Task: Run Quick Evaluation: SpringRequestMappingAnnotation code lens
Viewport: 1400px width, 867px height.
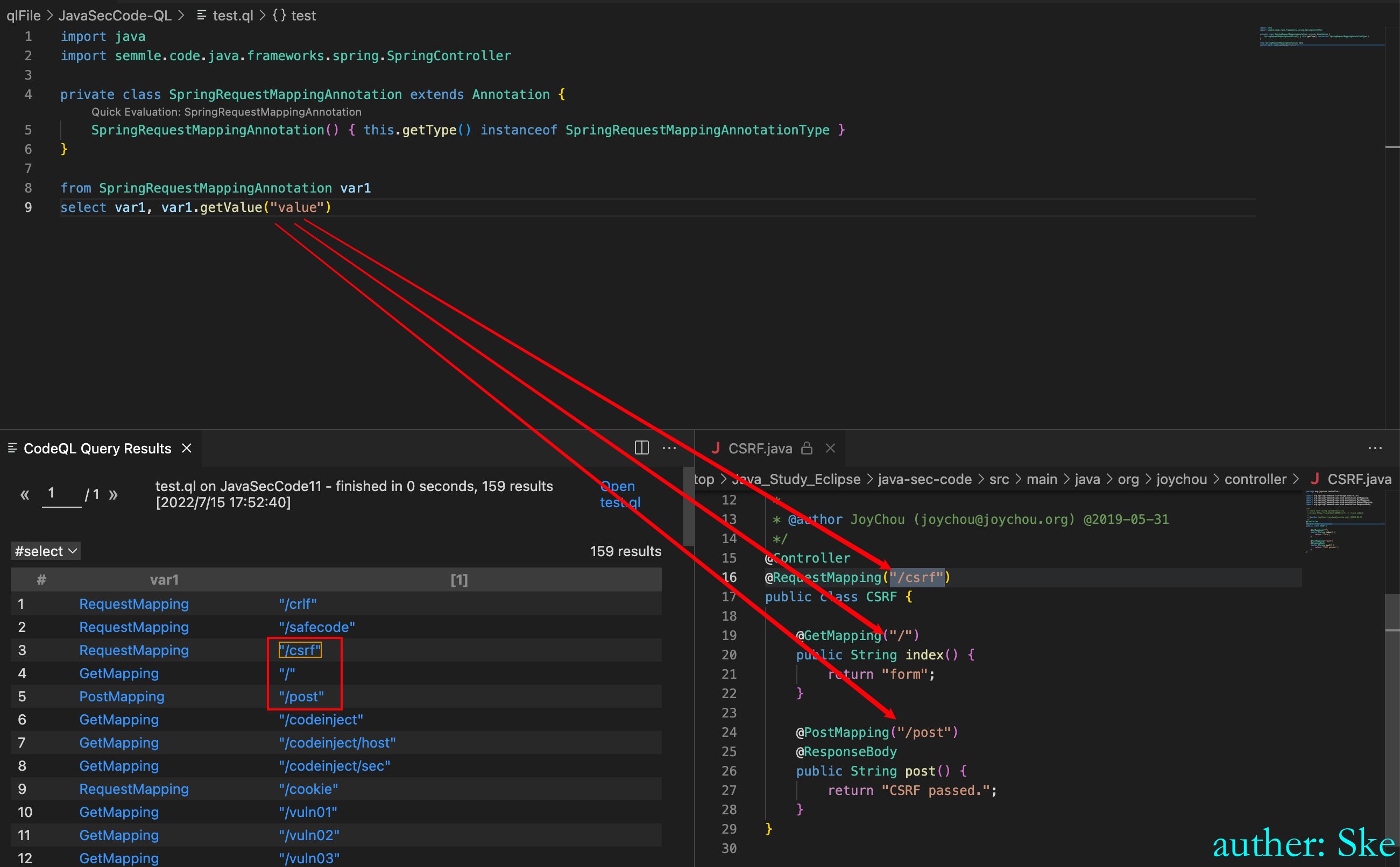Action: click(226, 112)
